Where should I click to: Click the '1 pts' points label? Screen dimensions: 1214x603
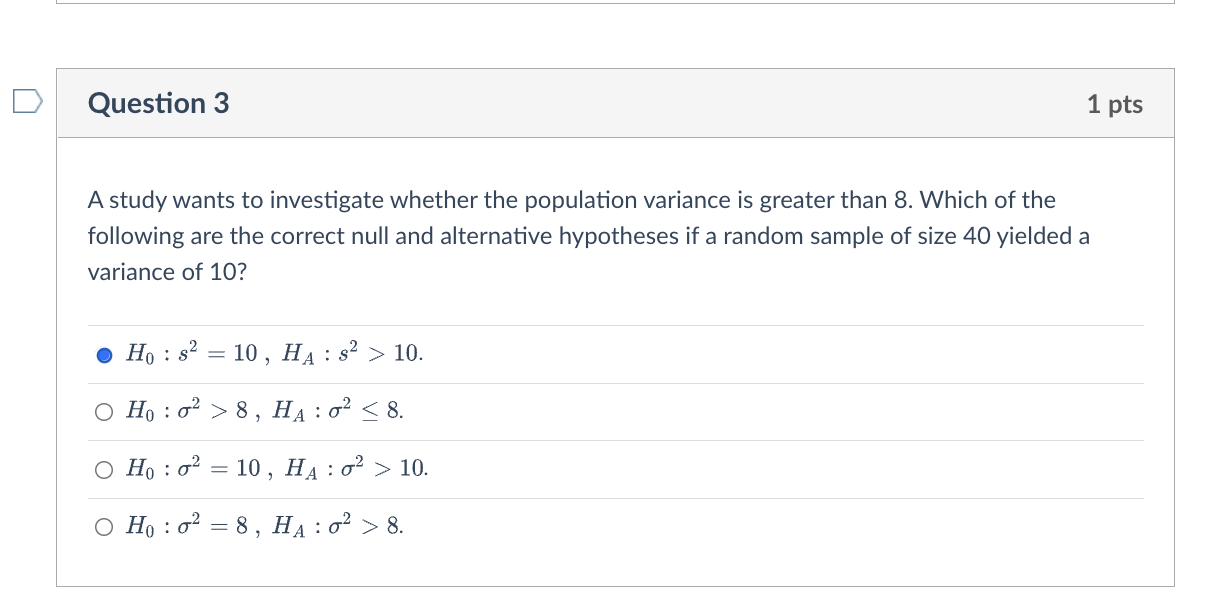(x=1114, y=104)
